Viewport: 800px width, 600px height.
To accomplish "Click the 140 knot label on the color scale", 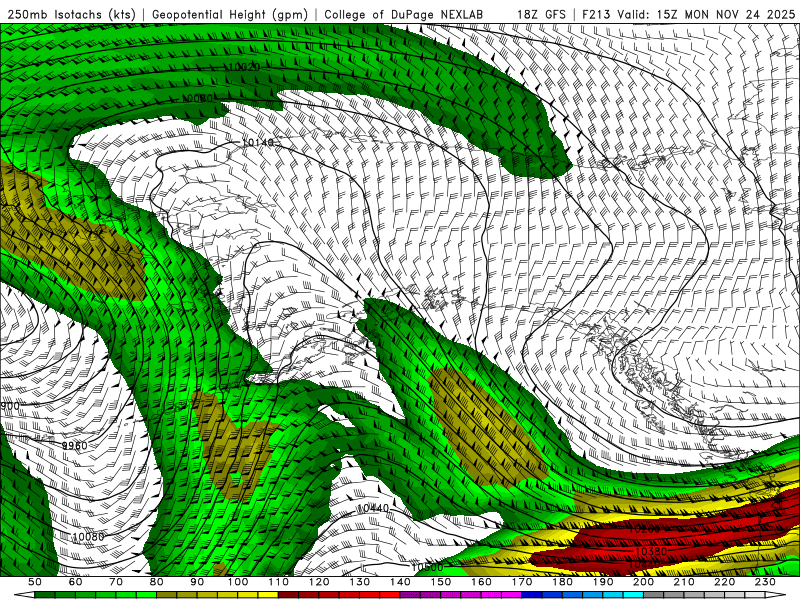I will coord(401,582).
